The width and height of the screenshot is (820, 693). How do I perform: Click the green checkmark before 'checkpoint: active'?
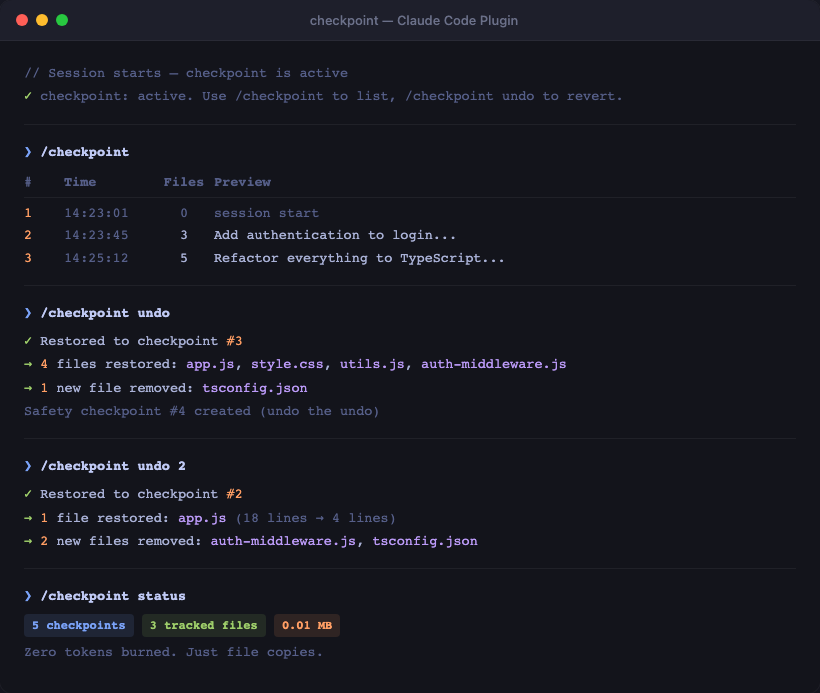28,96
